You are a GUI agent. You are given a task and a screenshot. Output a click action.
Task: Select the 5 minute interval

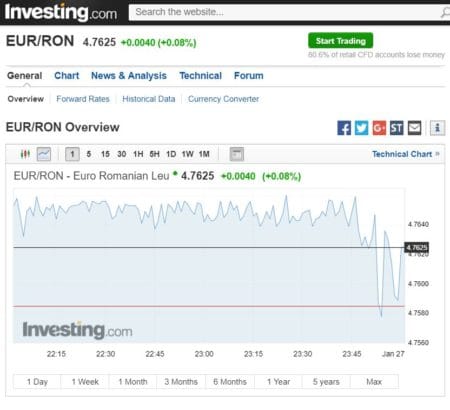89,154
